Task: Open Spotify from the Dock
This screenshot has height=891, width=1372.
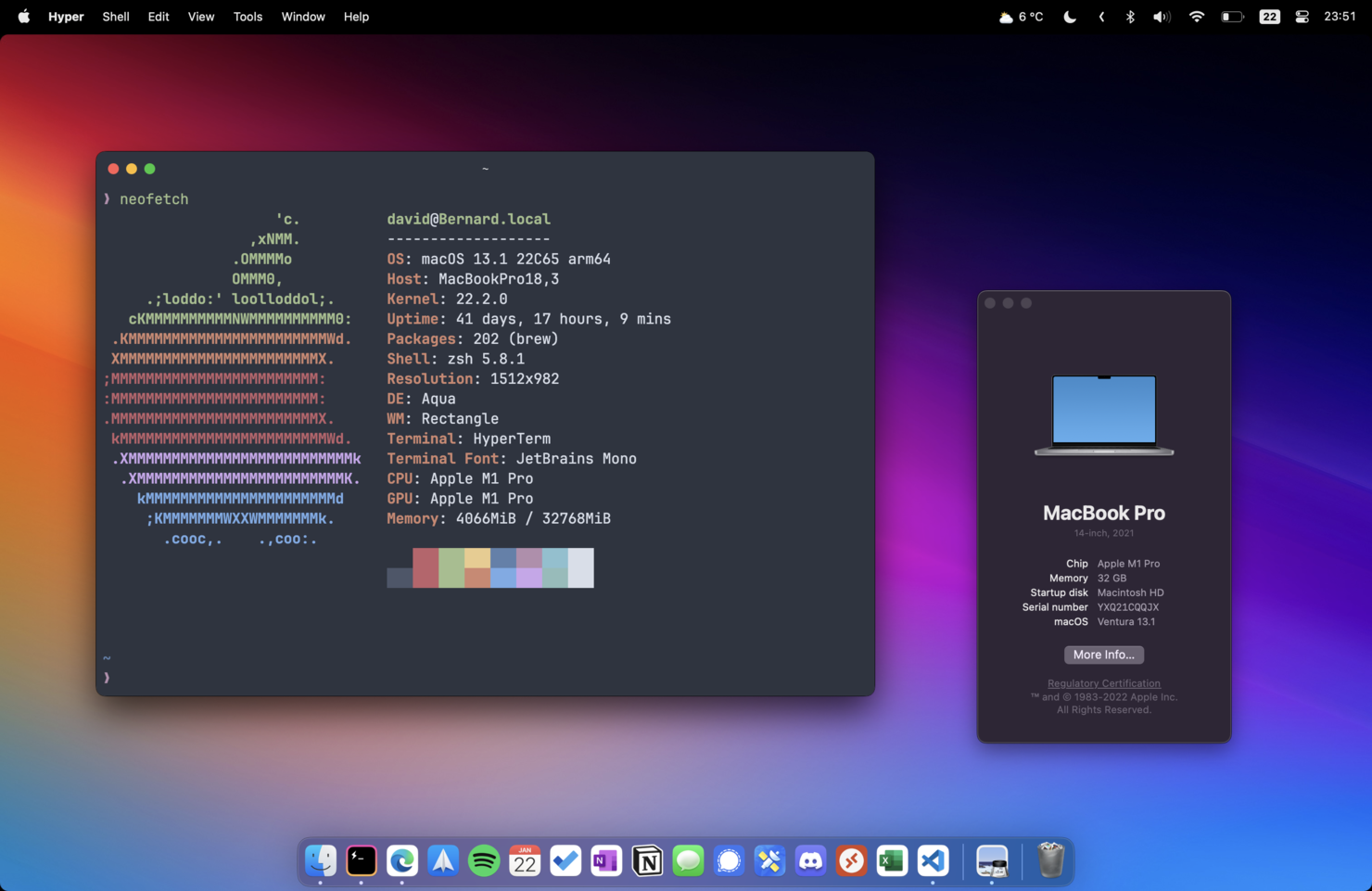Action: tap(483, 860)
